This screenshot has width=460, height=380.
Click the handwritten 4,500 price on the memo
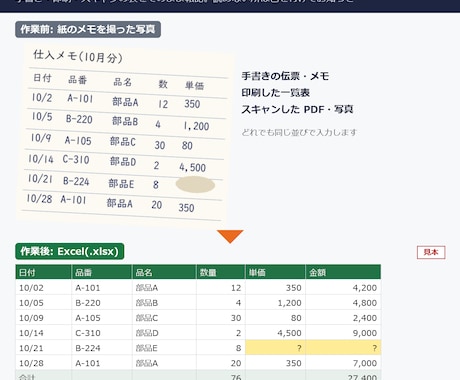(x=193, y=167)
